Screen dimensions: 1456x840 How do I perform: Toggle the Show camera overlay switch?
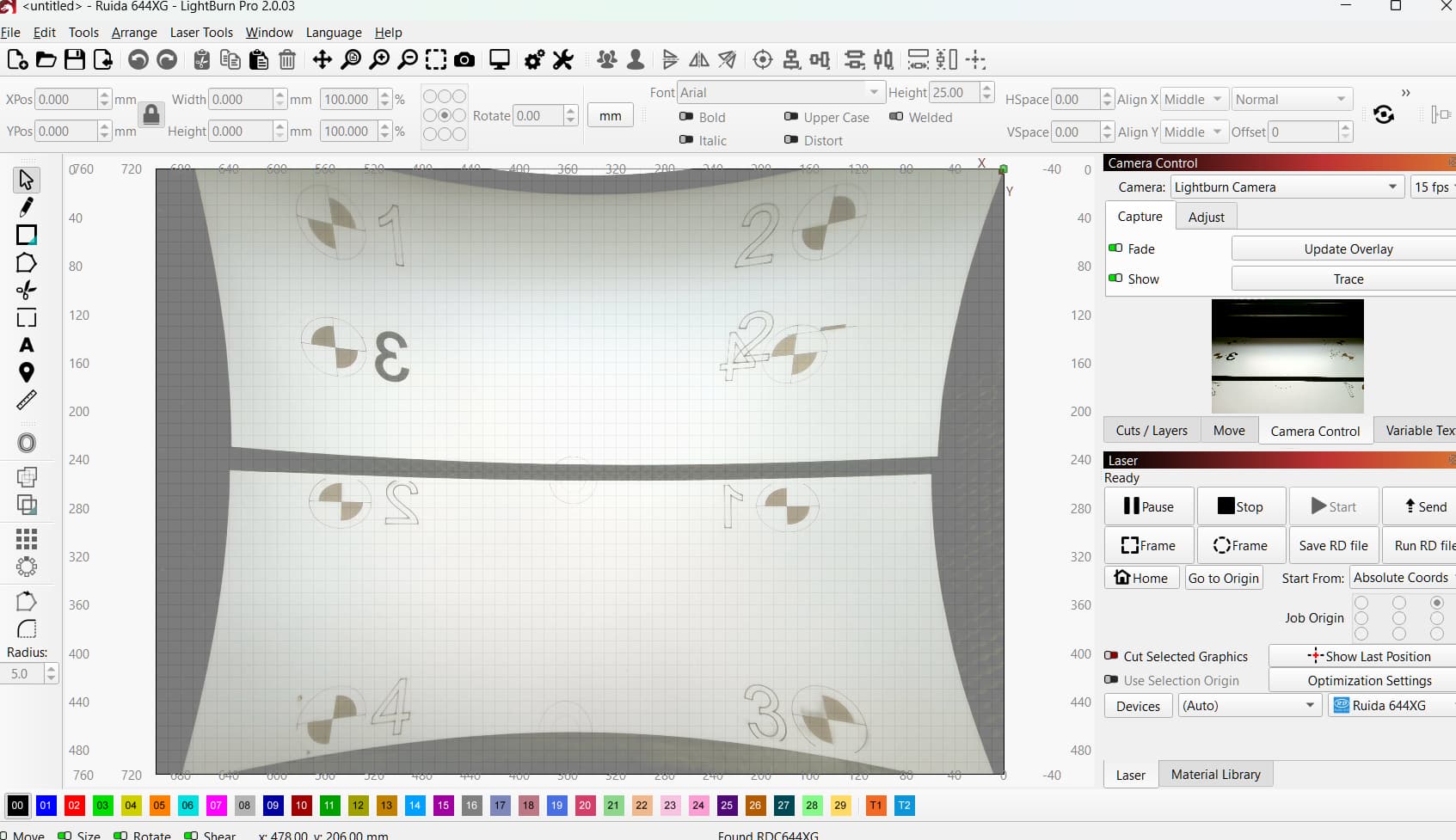click(1115, 279)
